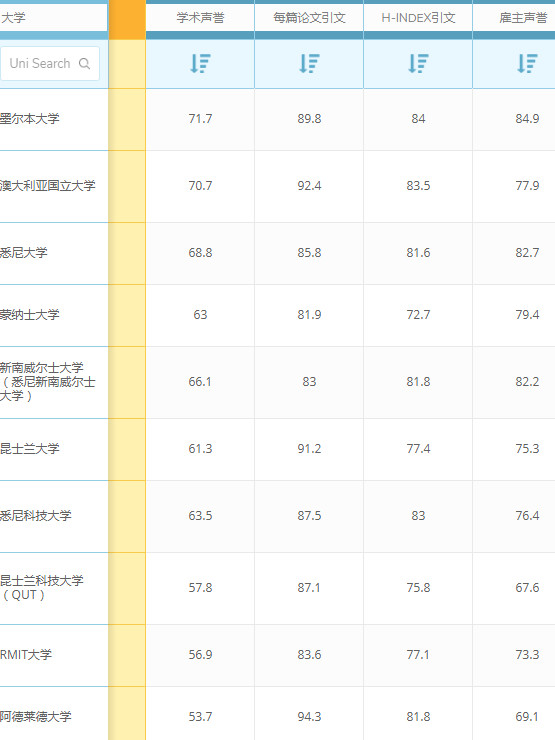The image size is (555, 740).
Task: Click the orange highlighted column header
Action: coord(127,19)
